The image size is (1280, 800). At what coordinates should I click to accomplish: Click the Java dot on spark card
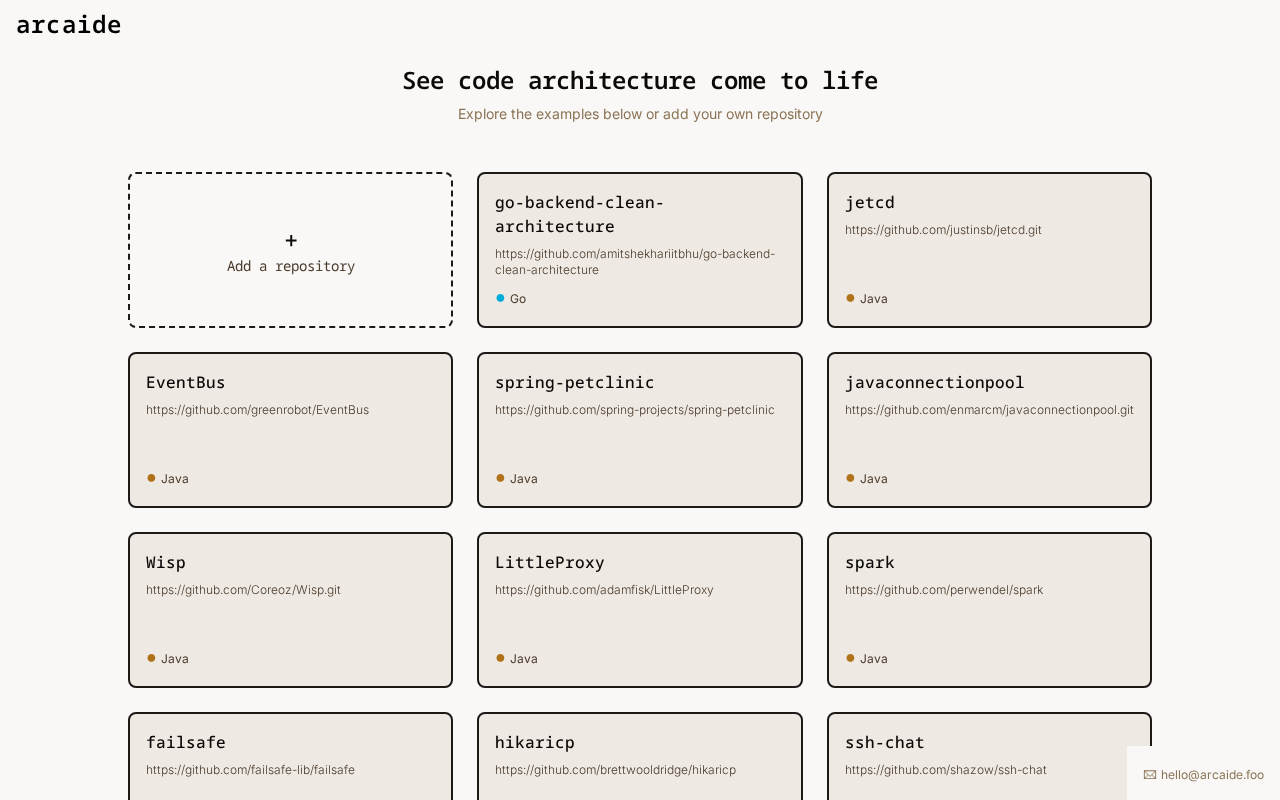click(x=850, y=658)
